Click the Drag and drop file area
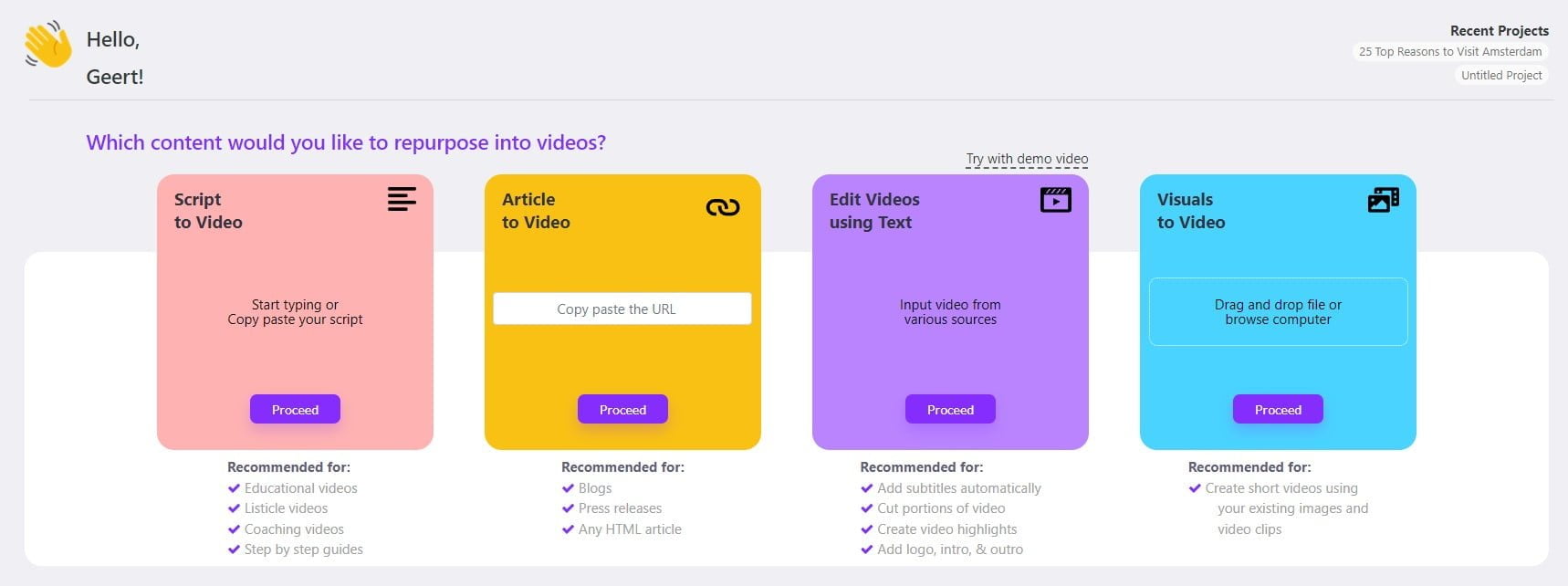 1278,311
